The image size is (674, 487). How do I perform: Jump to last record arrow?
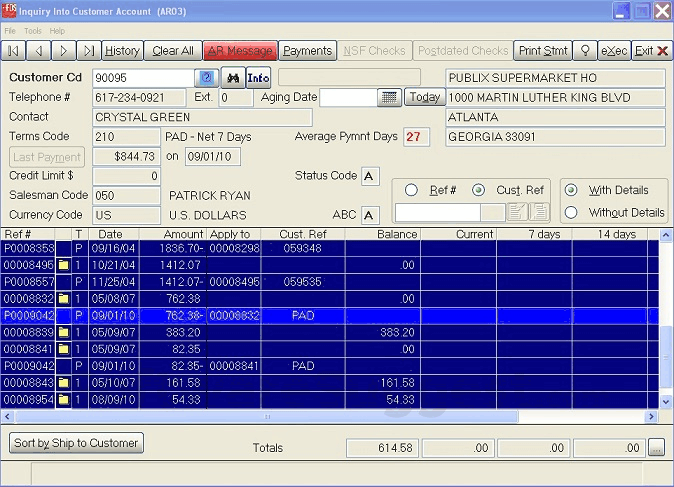coord(88,51)
